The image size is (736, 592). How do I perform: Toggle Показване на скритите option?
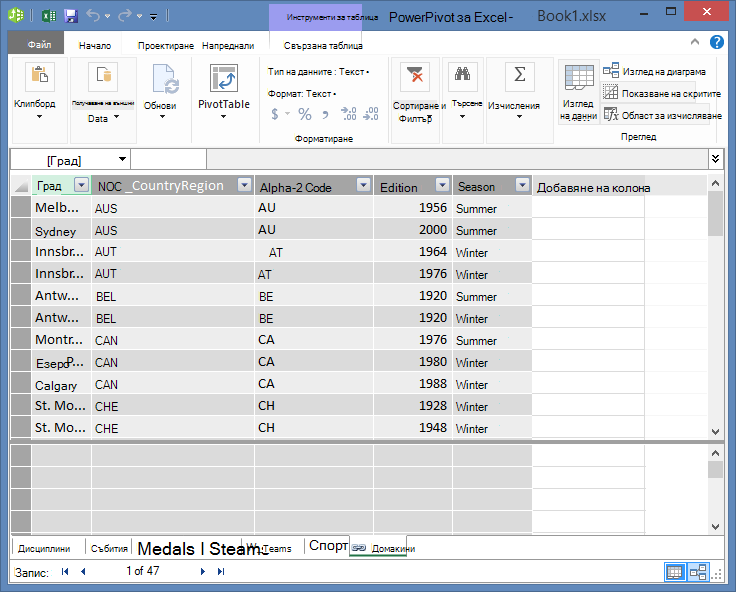tap(662, 93)
